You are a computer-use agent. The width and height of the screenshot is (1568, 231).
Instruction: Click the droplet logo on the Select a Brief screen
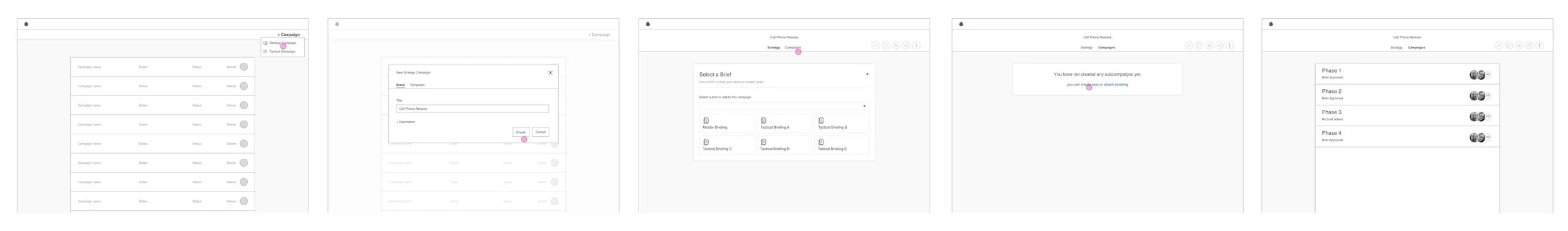click(x=648, y=24)
